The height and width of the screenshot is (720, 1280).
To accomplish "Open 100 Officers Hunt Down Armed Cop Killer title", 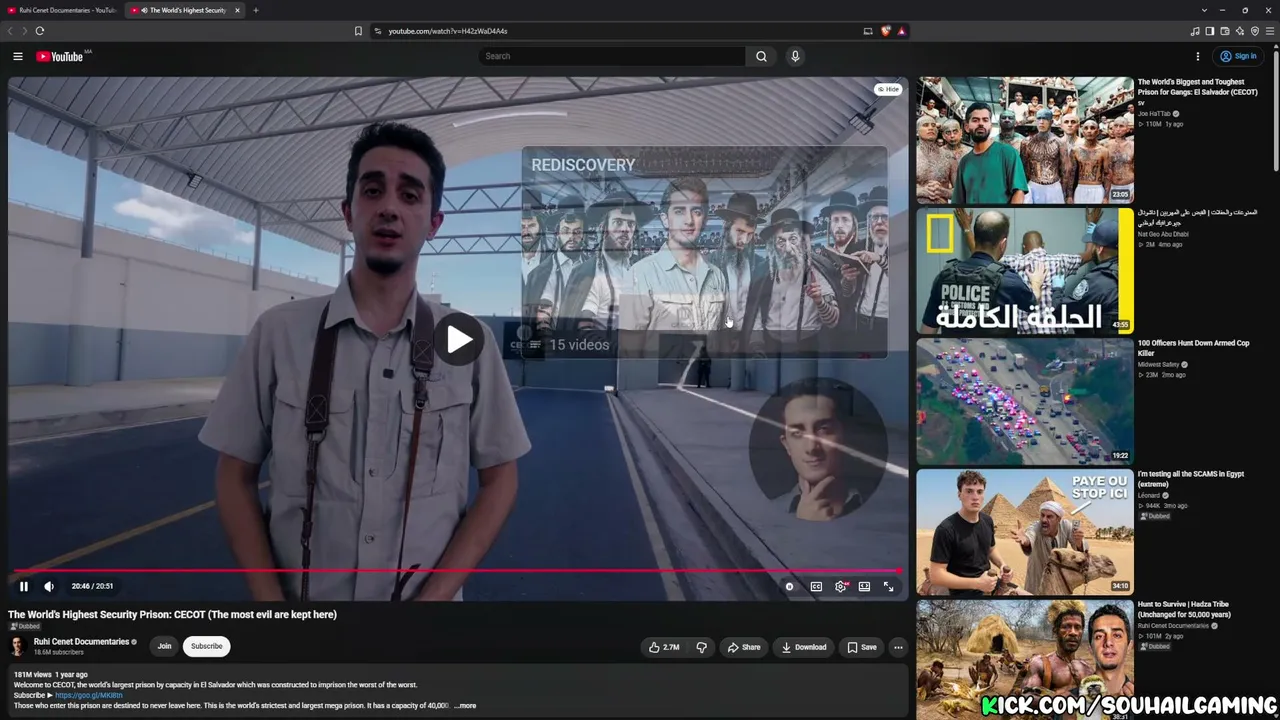I will click(1193, 348).
